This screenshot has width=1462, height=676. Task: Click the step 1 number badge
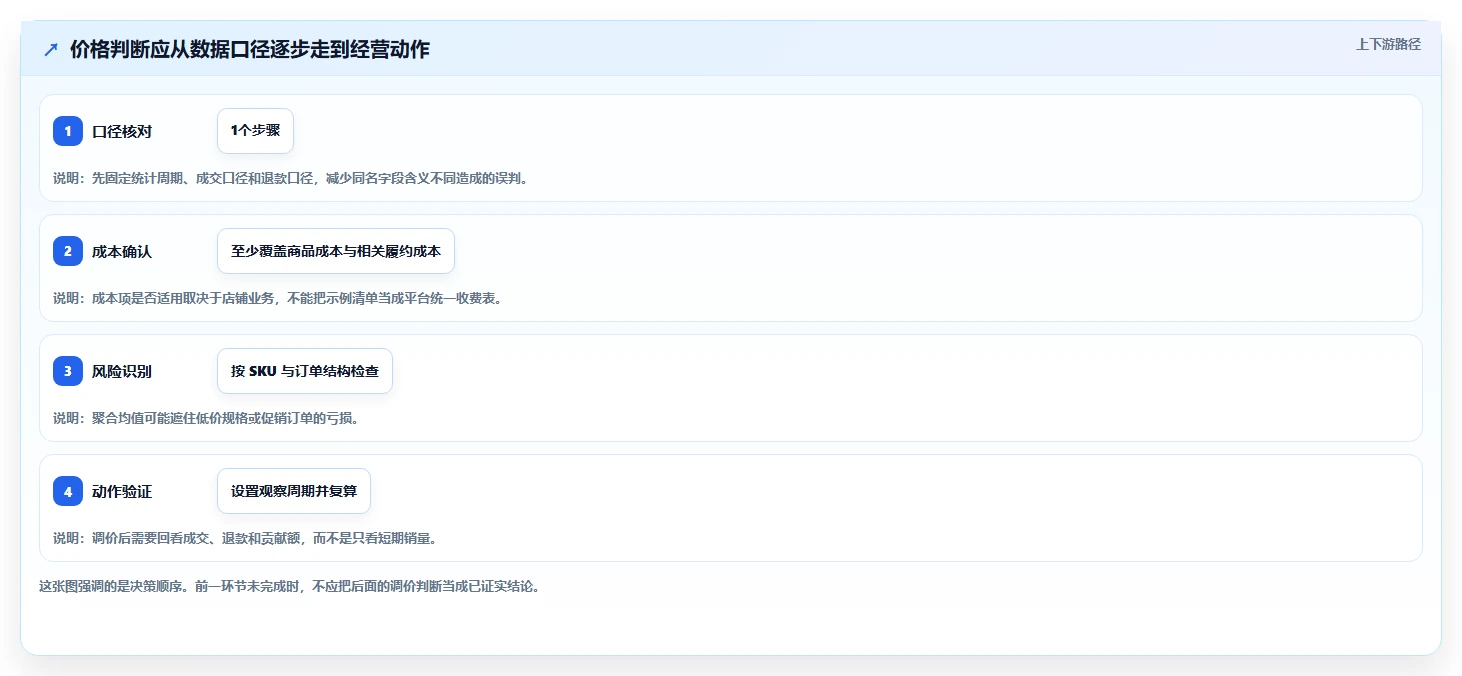tap(68, 131)
